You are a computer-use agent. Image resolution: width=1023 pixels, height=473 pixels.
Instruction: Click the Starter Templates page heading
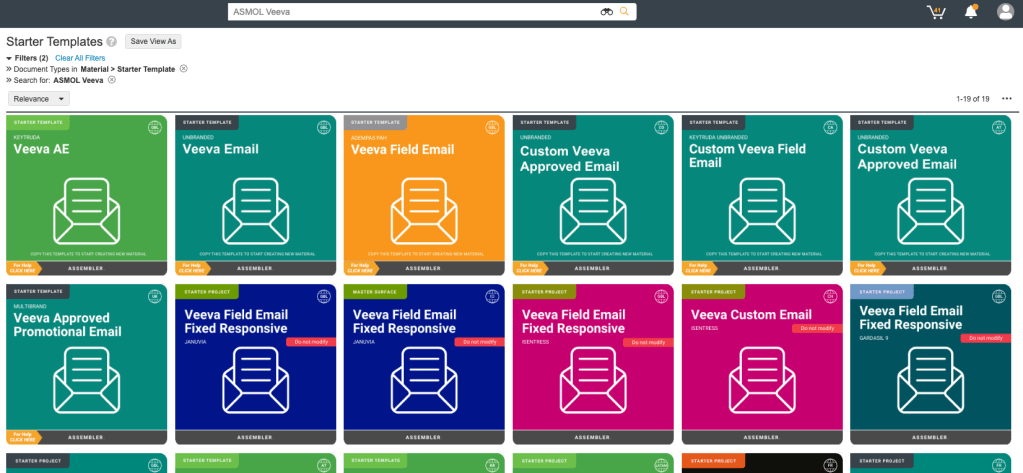[x=55, y=42]
